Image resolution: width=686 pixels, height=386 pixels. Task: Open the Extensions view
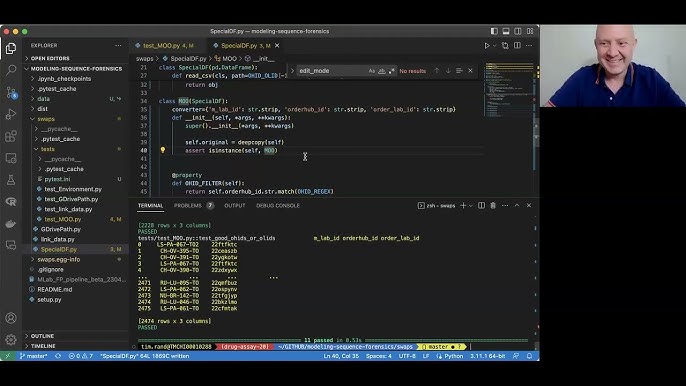(11, 136)
